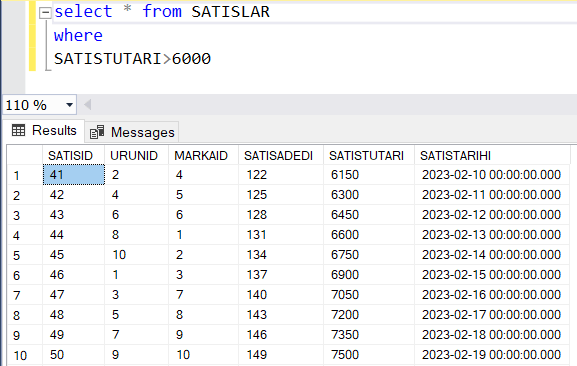Select row header number 1
Viewport: 577px width, 366px height.
[24, 175]
